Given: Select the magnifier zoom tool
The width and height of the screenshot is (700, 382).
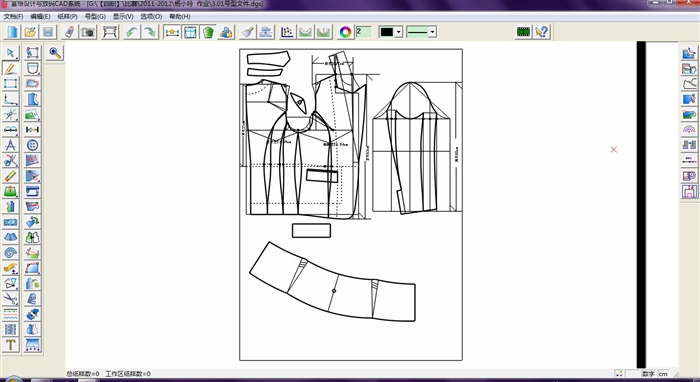Looking at the screenshot, I should tap(55, 53).
